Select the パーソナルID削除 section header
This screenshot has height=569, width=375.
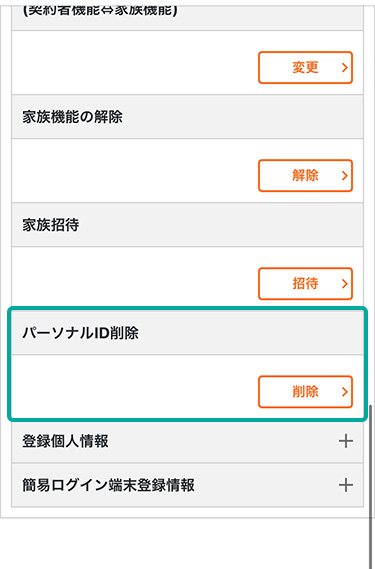[x=187, y=333]
